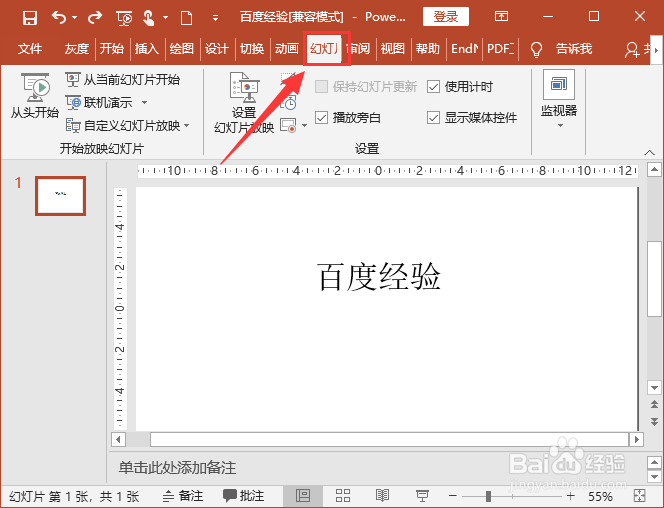Click the vertical scrollbar down arrow
Screen dimensions: 664x508
[654, 387]
